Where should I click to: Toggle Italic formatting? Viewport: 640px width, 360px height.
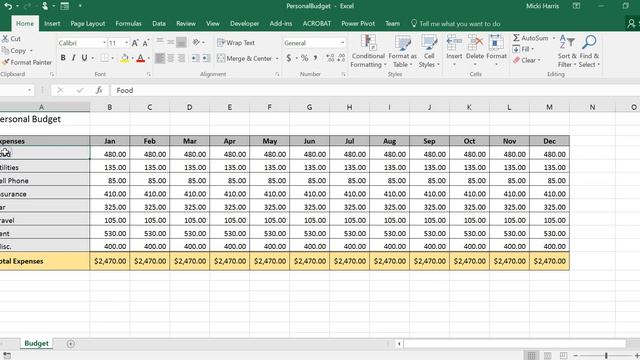coord(73,58)
